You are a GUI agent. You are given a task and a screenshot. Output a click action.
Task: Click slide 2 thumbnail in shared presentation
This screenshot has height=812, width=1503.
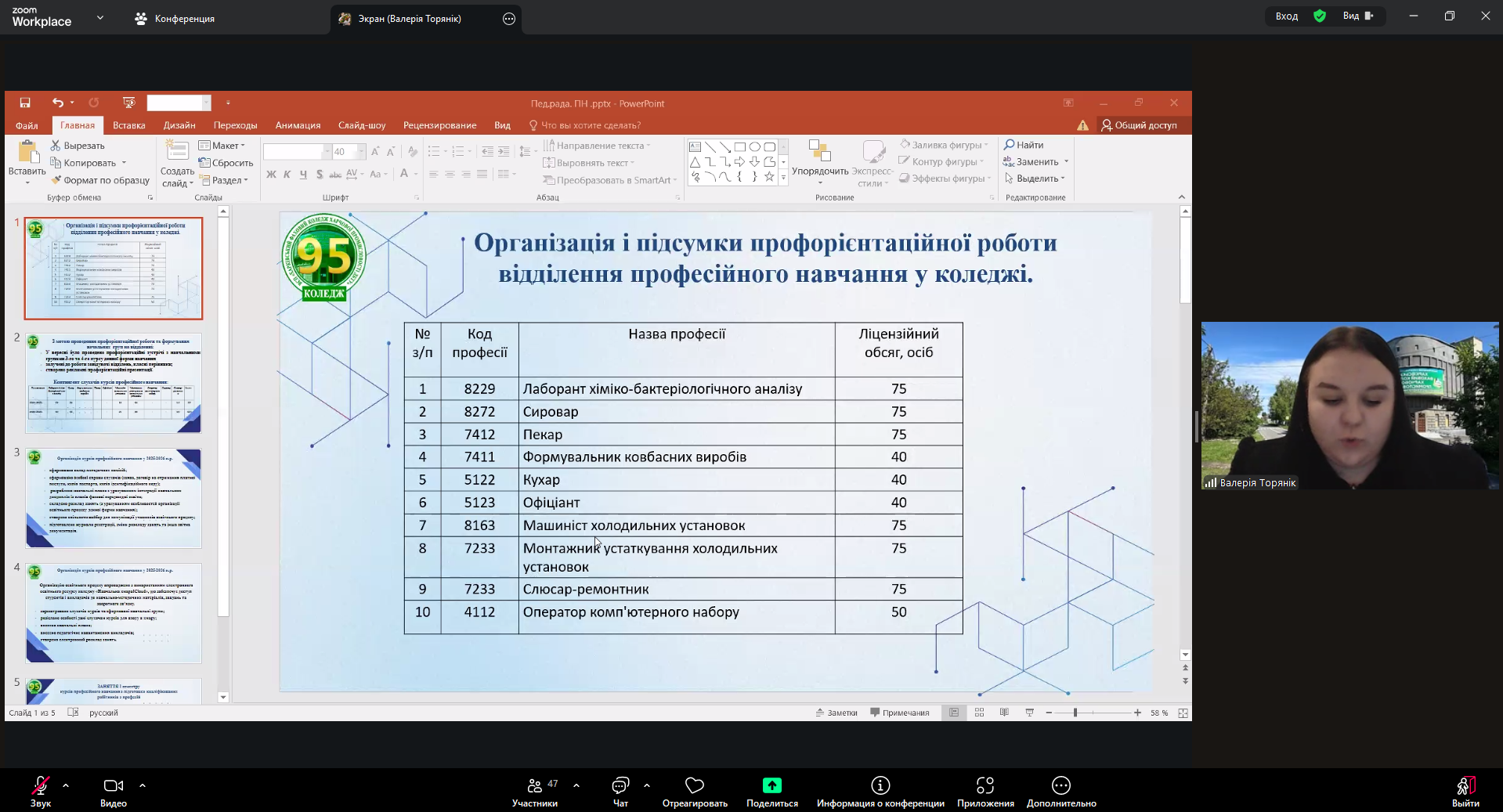[114, 384]
